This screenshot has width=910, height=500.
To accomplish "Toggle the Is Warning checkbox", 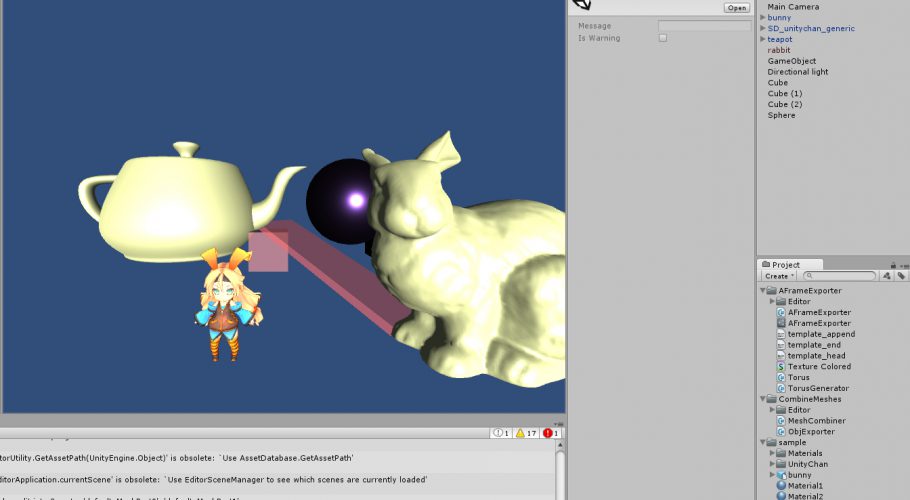I will click(663, 38).
